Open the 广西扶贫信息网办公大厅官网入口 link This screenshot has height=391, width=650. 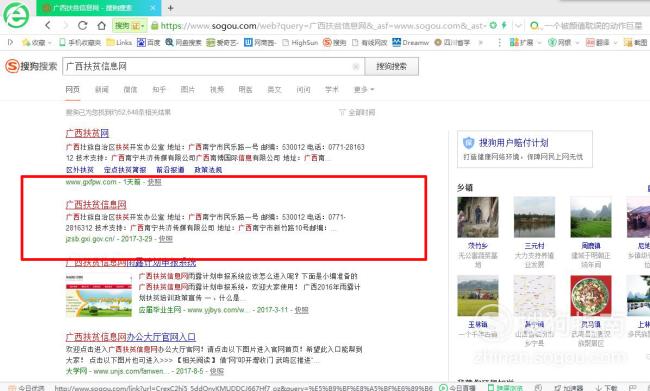coord(131,337)
